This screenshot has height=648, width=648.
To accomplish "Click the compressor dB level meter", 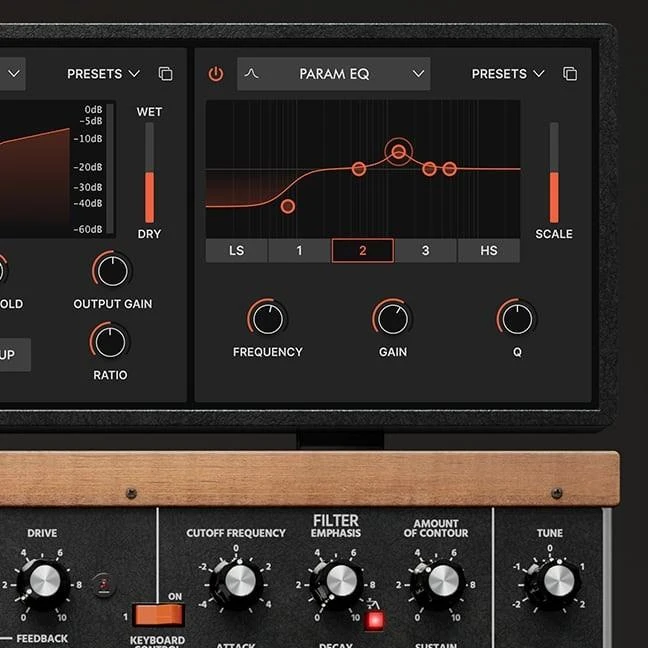I will [x=110, y=169].
